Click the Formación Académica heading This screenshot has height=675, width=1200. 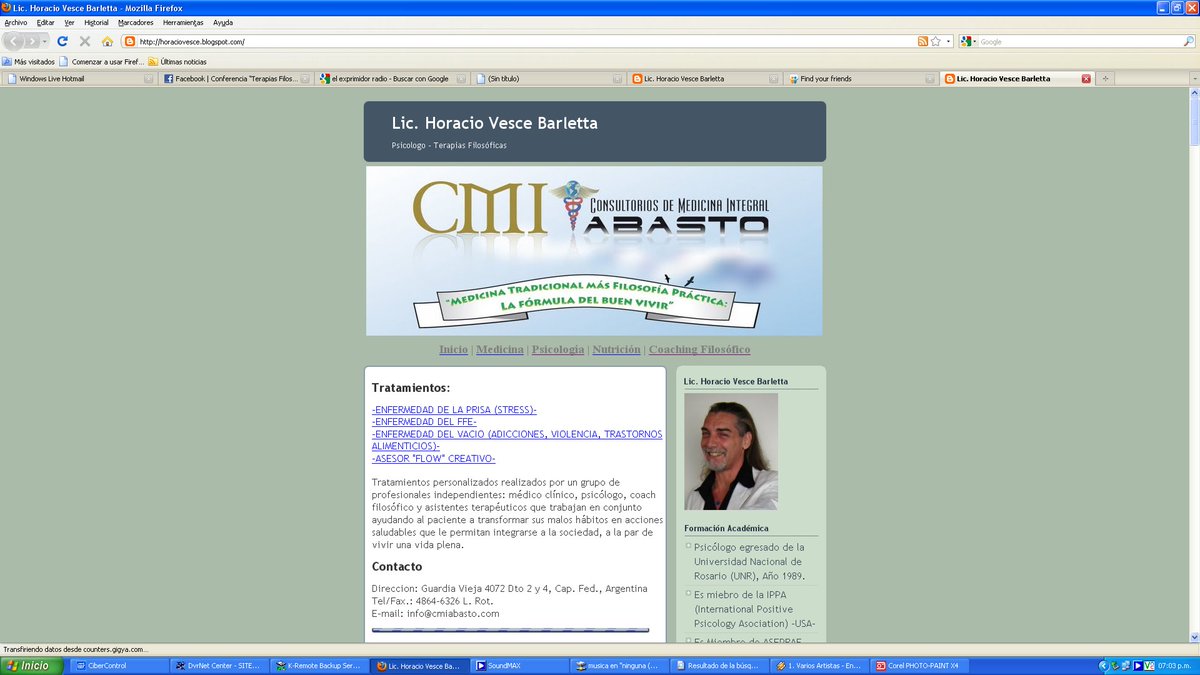pos(726,528)
